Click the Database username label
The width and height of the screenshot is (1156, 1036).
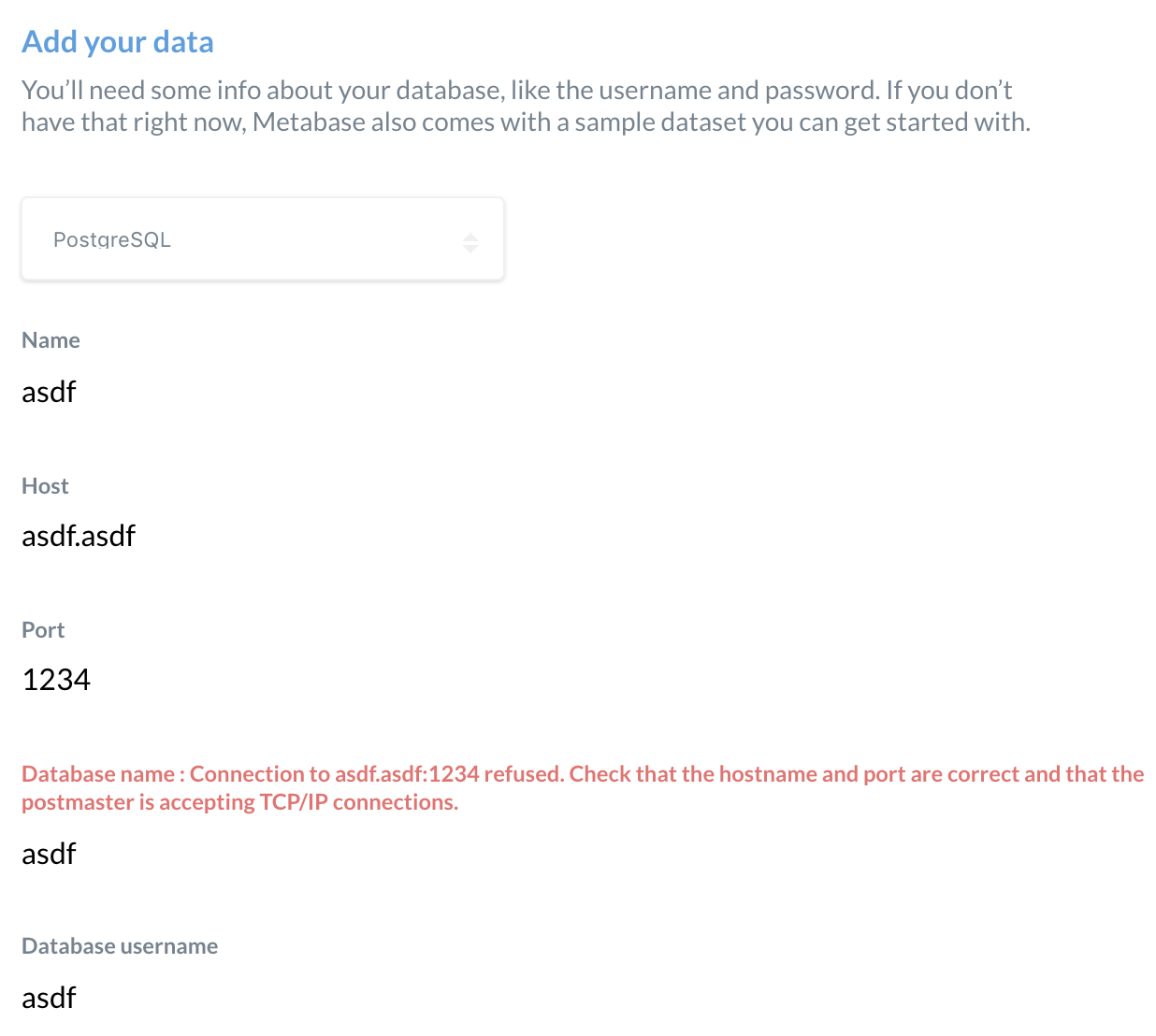pos(120,945)
